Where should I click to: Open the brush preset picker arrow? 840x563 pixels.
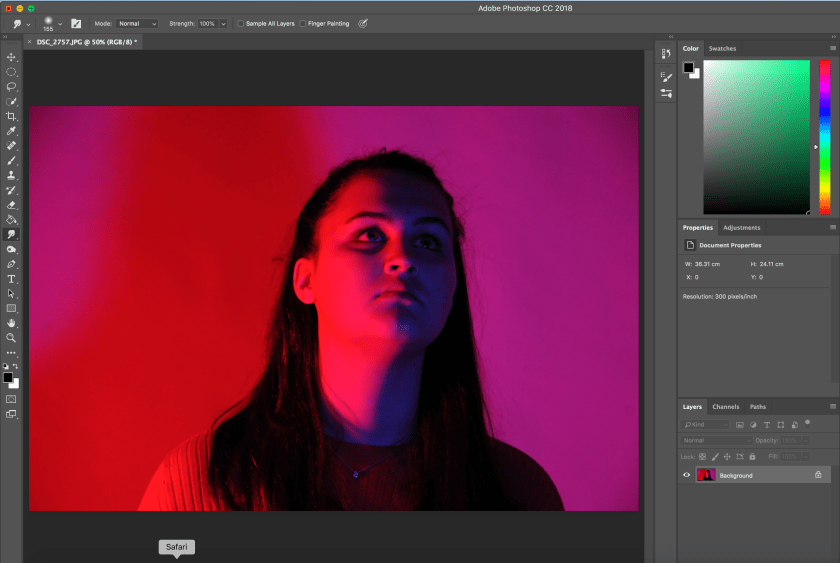click(60, 23)
